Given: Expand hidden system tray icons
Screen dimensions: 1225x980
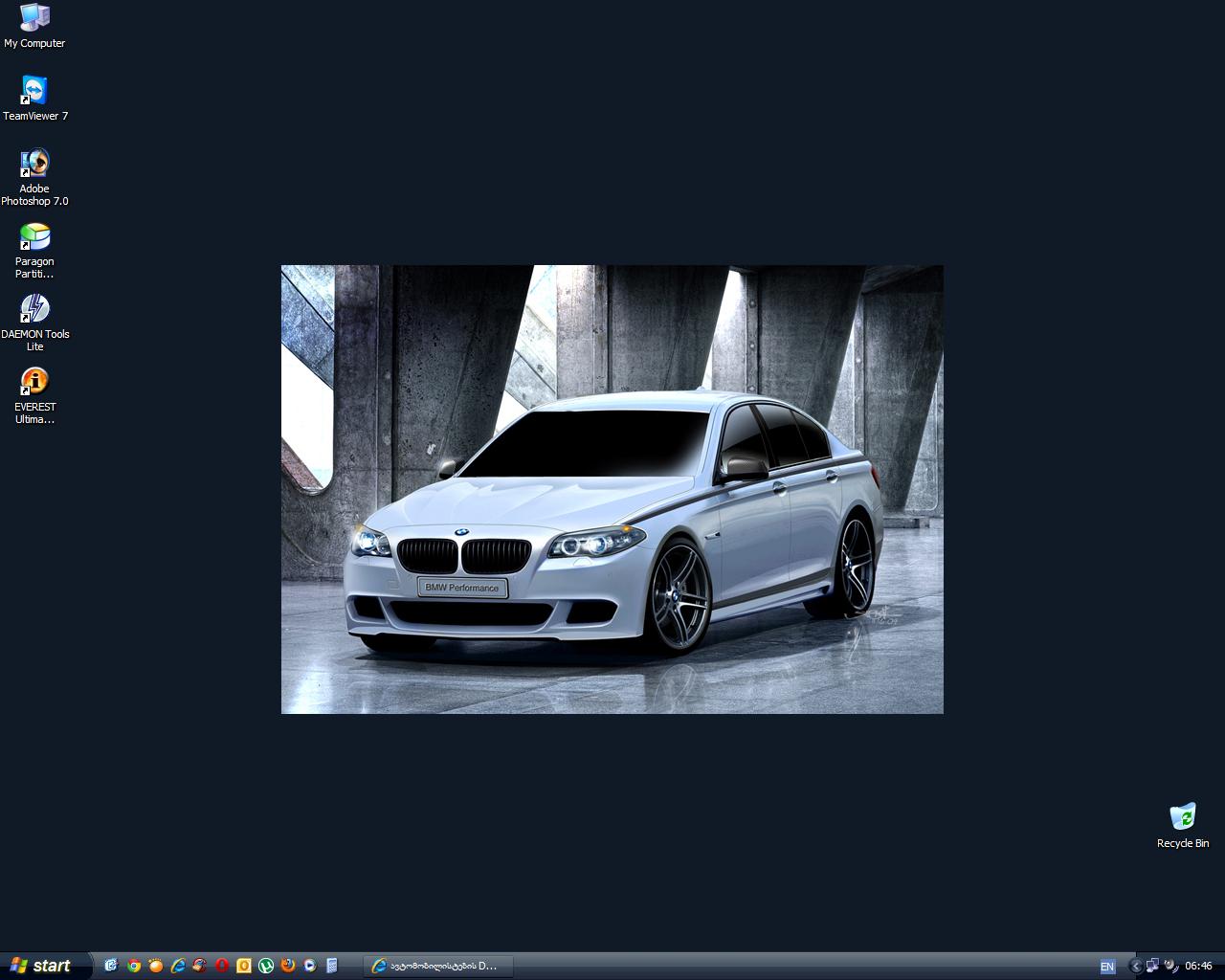Looking at the screenshot, I should click(x=1136, y=966).
